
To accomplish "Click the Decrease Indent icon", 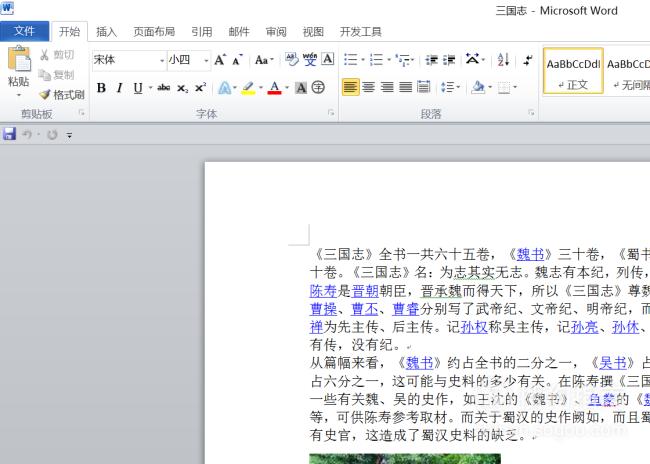I will tap(432, 61).
